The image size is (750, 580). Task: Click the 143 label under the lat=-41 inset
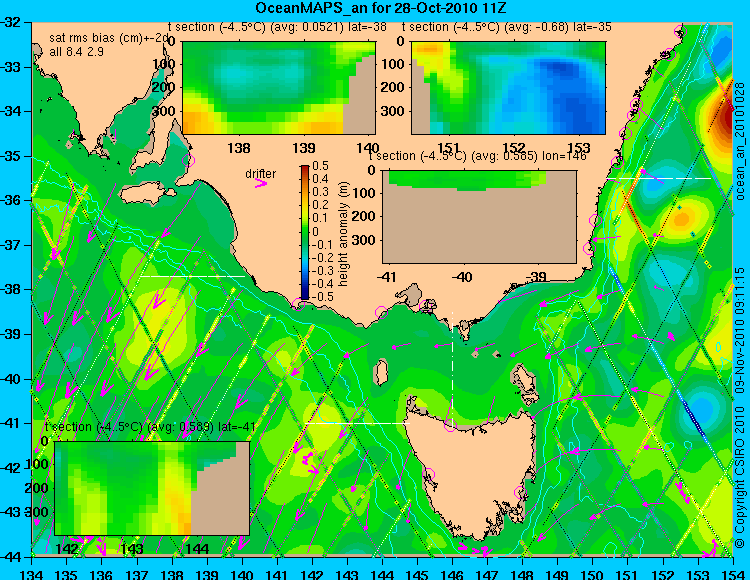[132, 548]
